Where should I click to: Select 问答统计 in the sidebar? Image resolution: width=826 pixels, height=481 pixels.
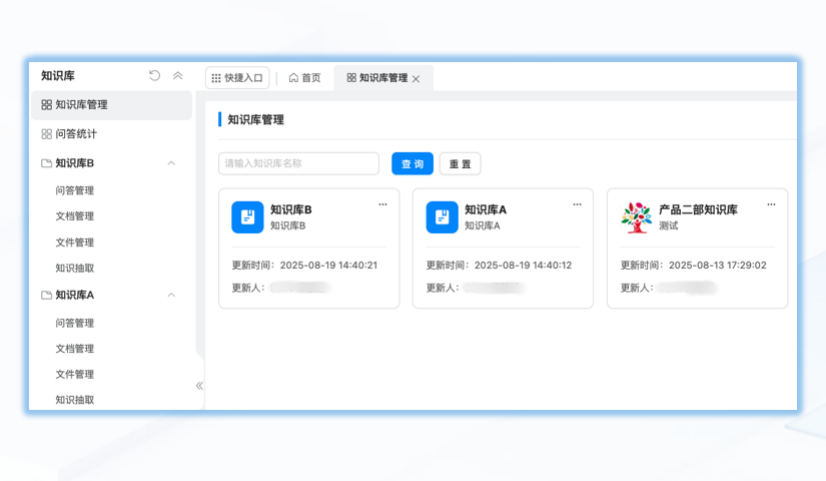(x=76, y=134)
